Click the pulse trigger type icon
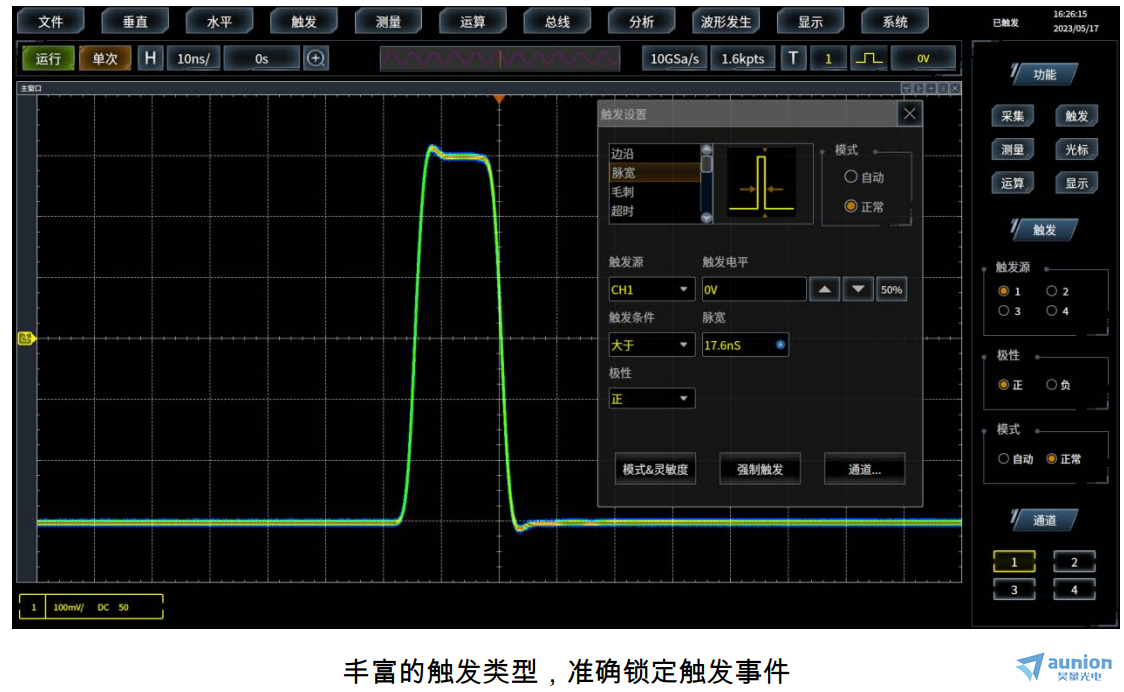 tap(868, 59)
